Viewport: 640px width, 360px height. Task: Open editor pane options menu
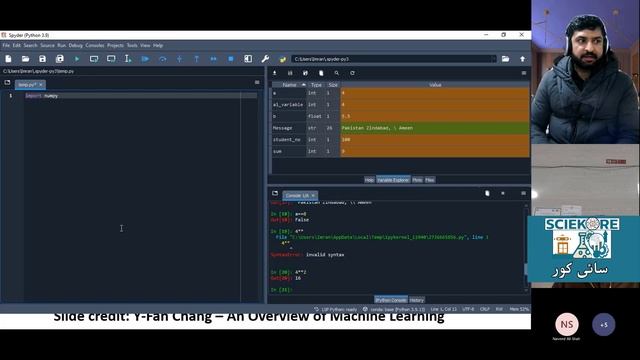click(257, 82)
